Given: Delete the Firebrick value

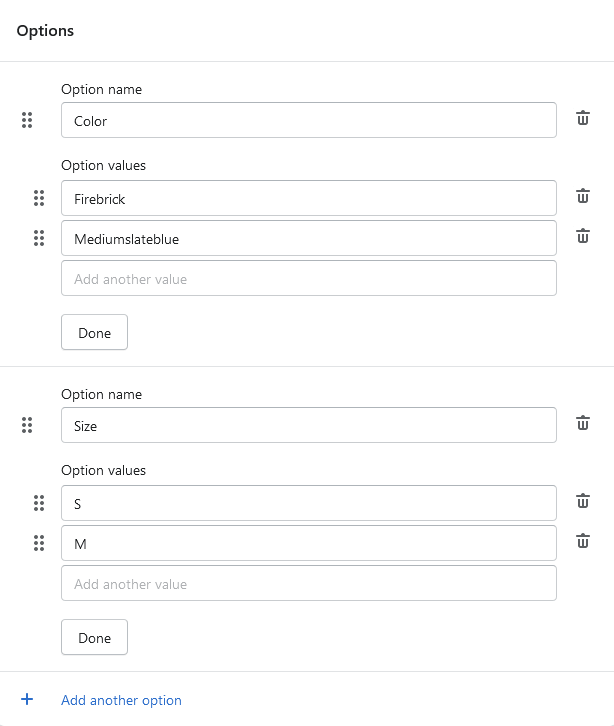Looking at the screenshot, I should click(583, 197).
